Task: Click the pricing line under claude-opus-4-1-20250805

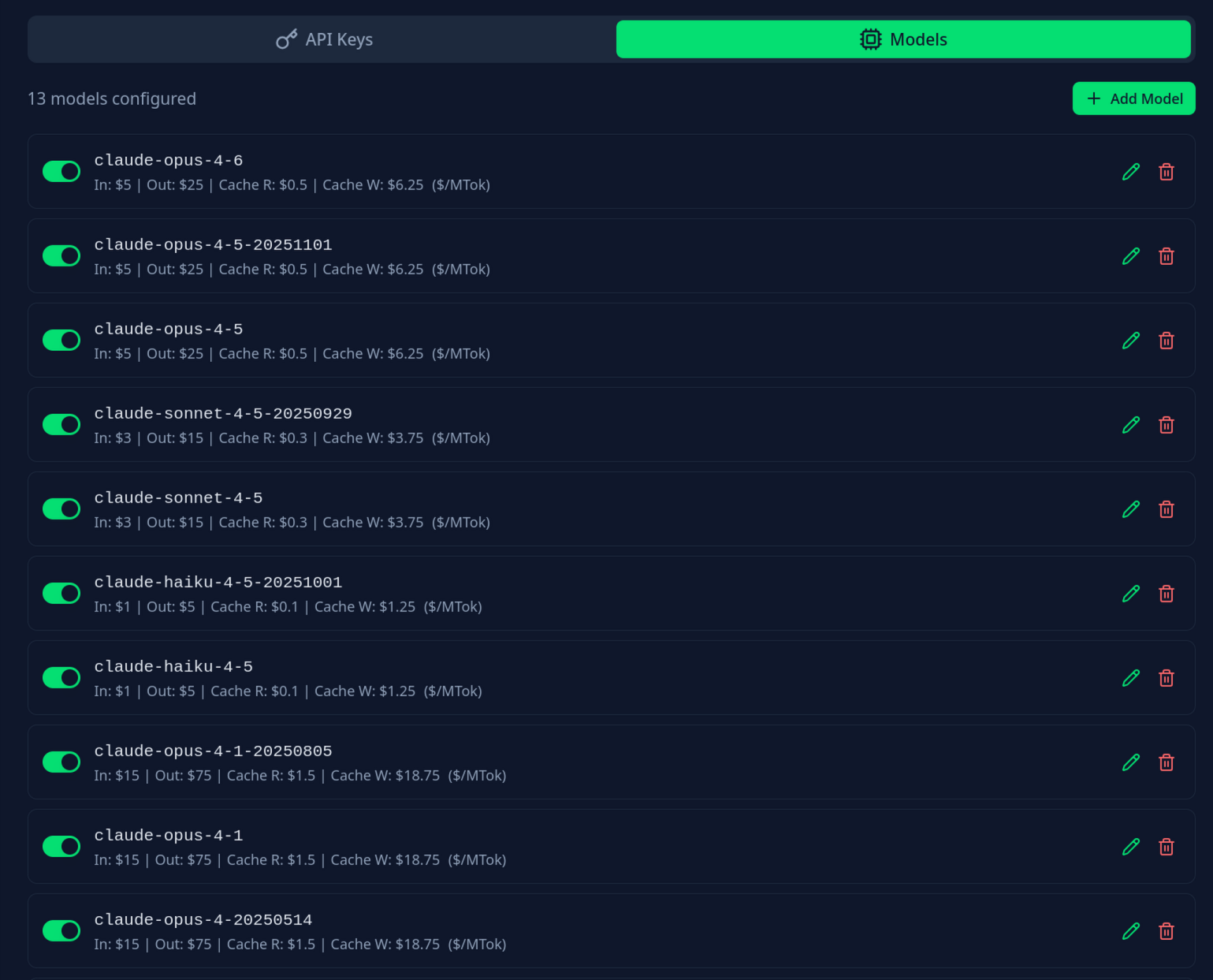Action: click(x=300, y=776)
